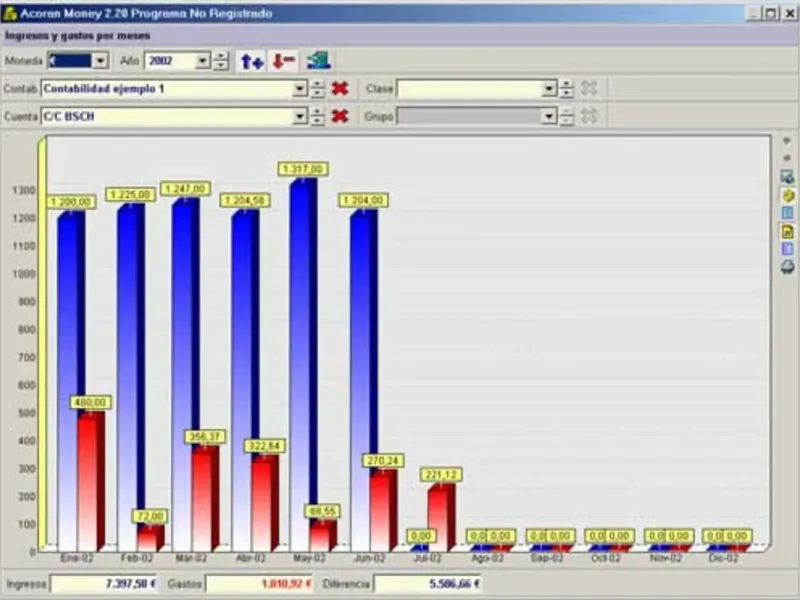Click the 72,00 expense label
The width and height of the screenshot is (800, 600).
pyautogui.click(x=150, y=516)
